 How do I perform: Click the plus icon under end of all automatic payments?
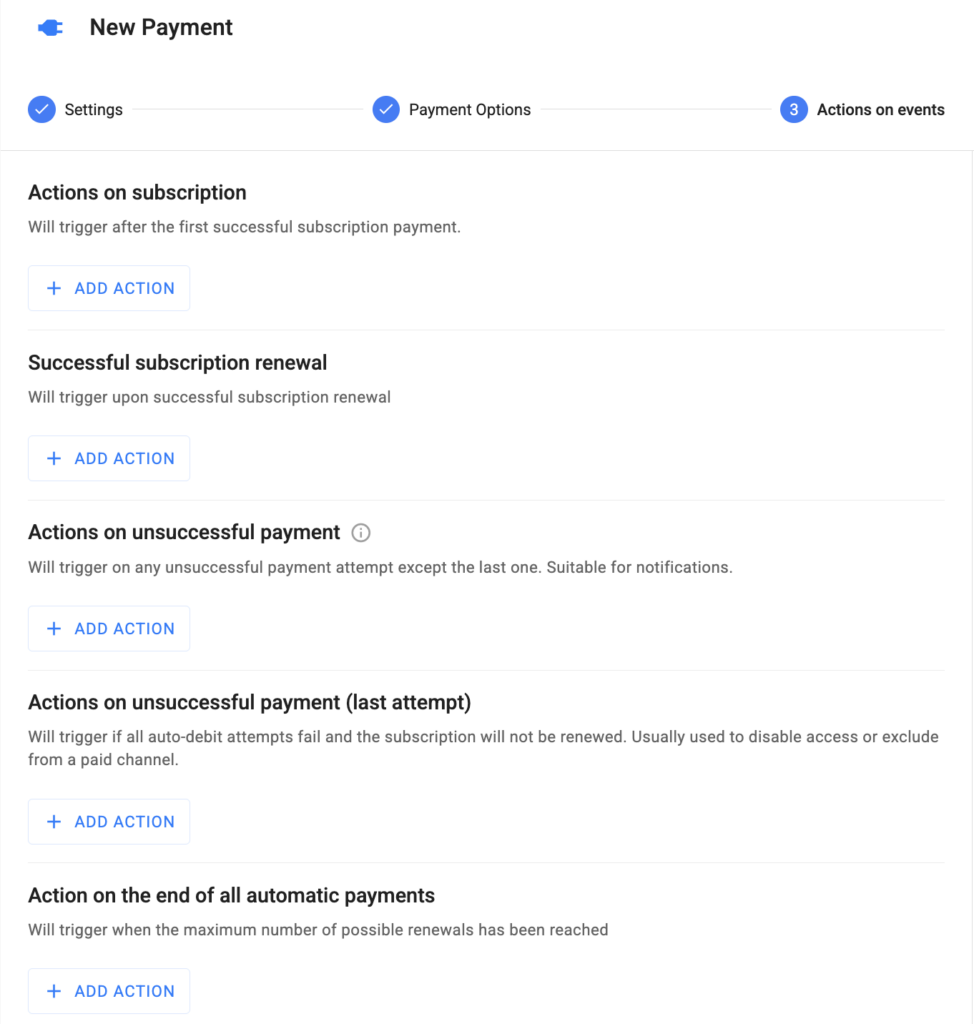[x=54, y=991]
